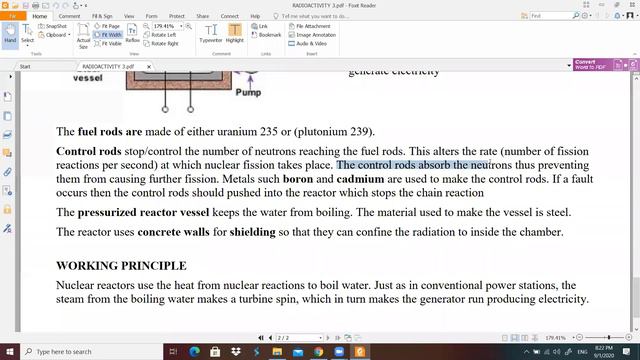Switch to the Start document tab

25,66
